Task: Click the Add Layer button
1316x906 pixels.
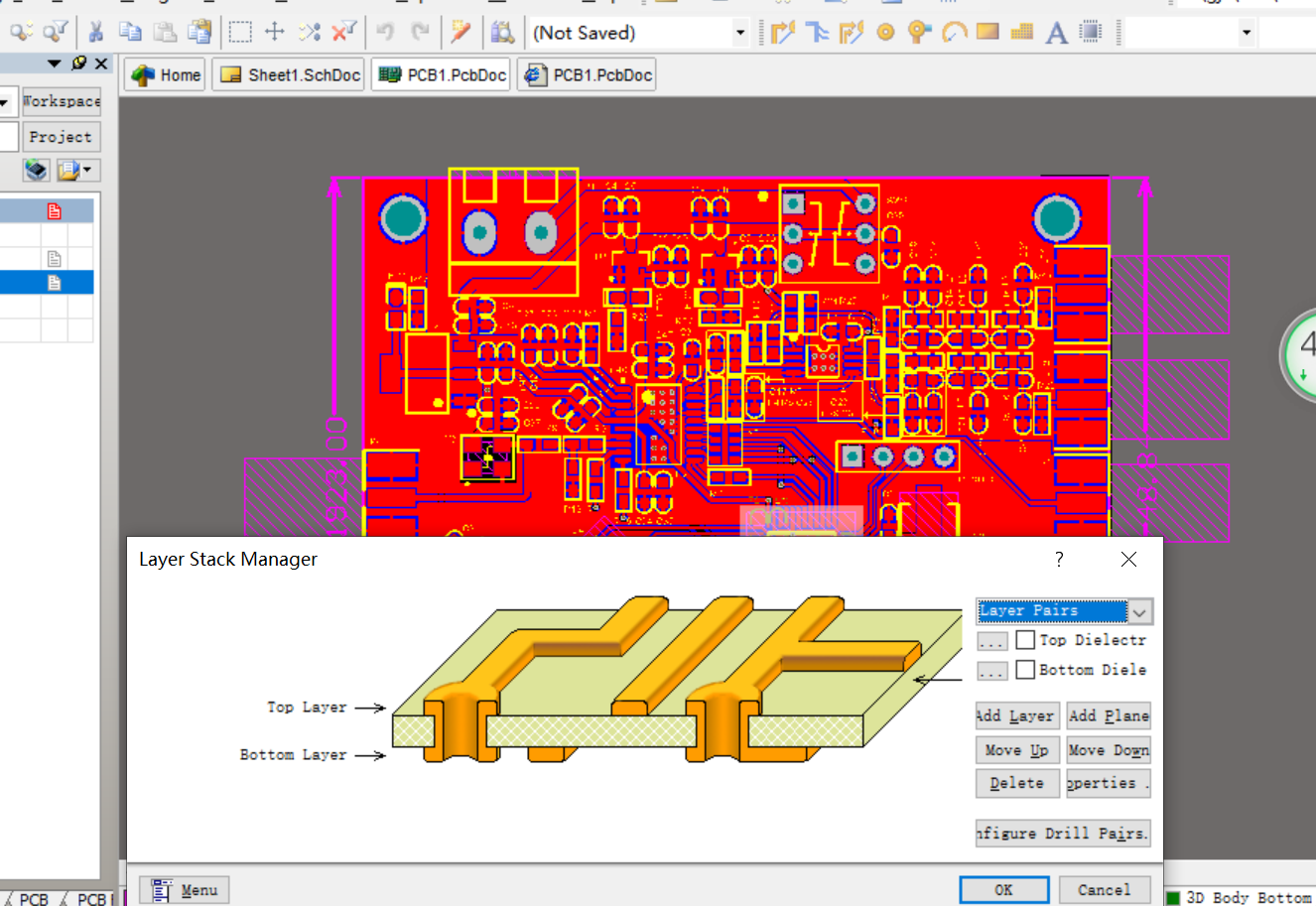Action: [x=1017, y=715]
